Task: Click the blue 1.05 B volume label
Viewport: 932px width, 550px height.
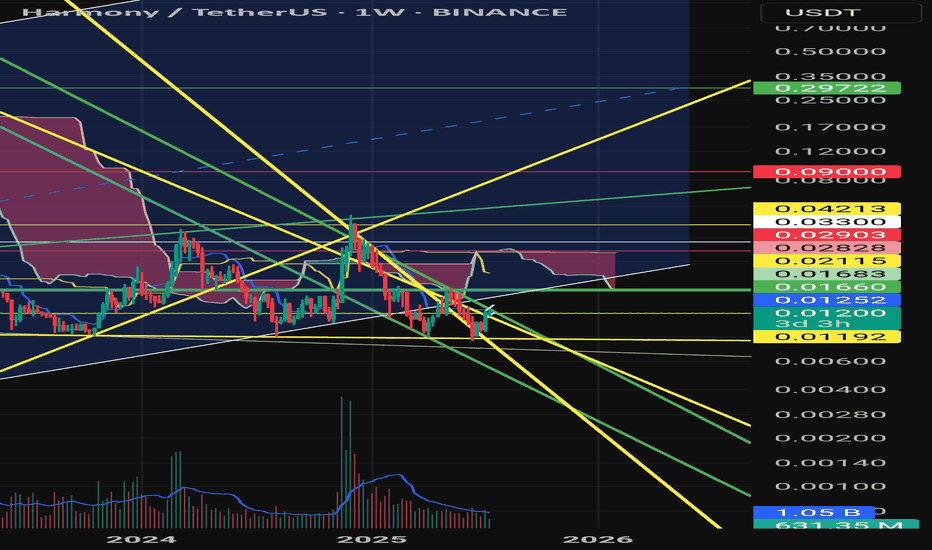Action: (x=813, y=513)
